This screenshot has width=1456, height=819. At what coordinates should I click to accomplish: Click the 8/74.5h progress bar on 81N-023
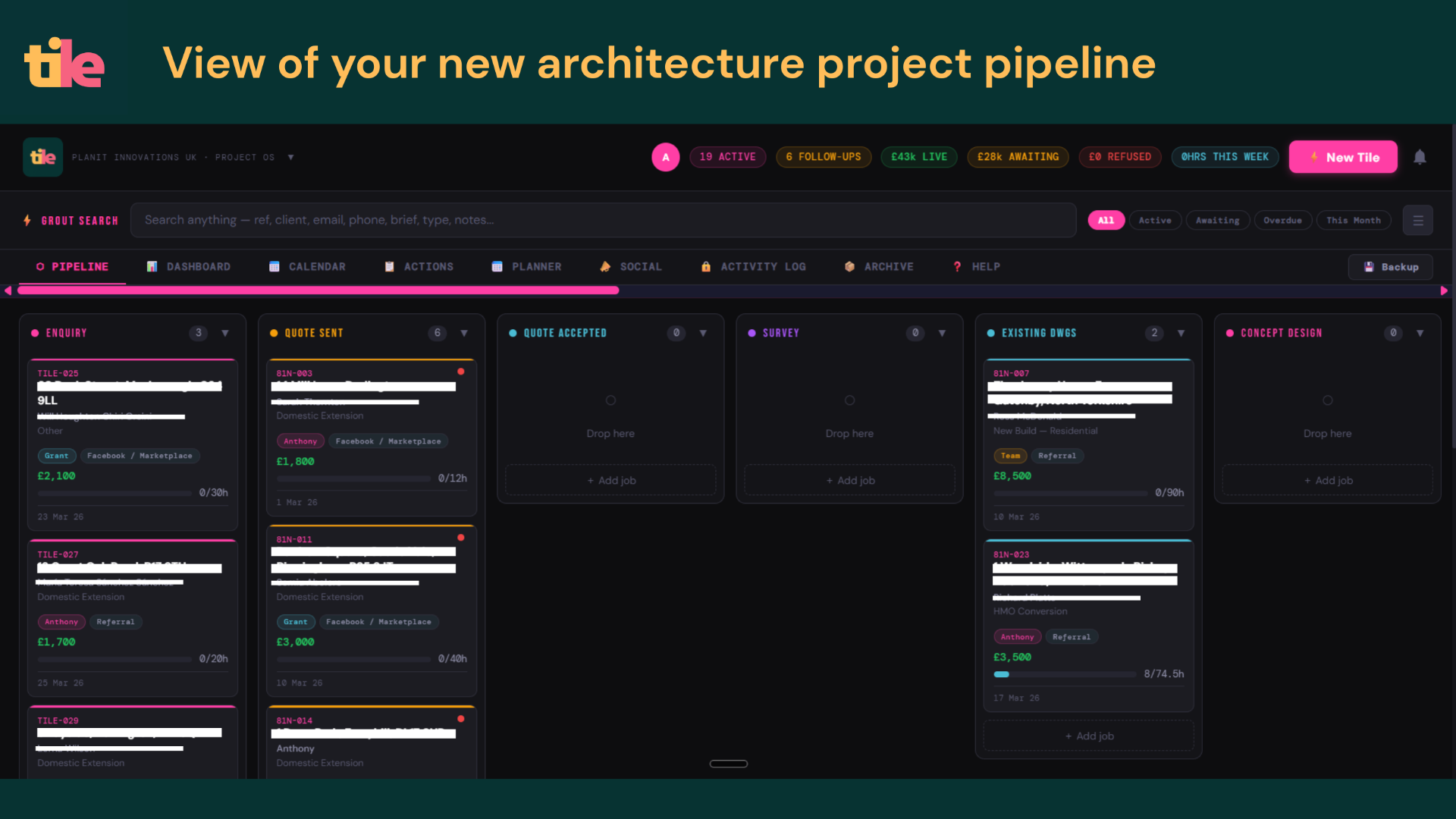click(x=1065, y=674)
